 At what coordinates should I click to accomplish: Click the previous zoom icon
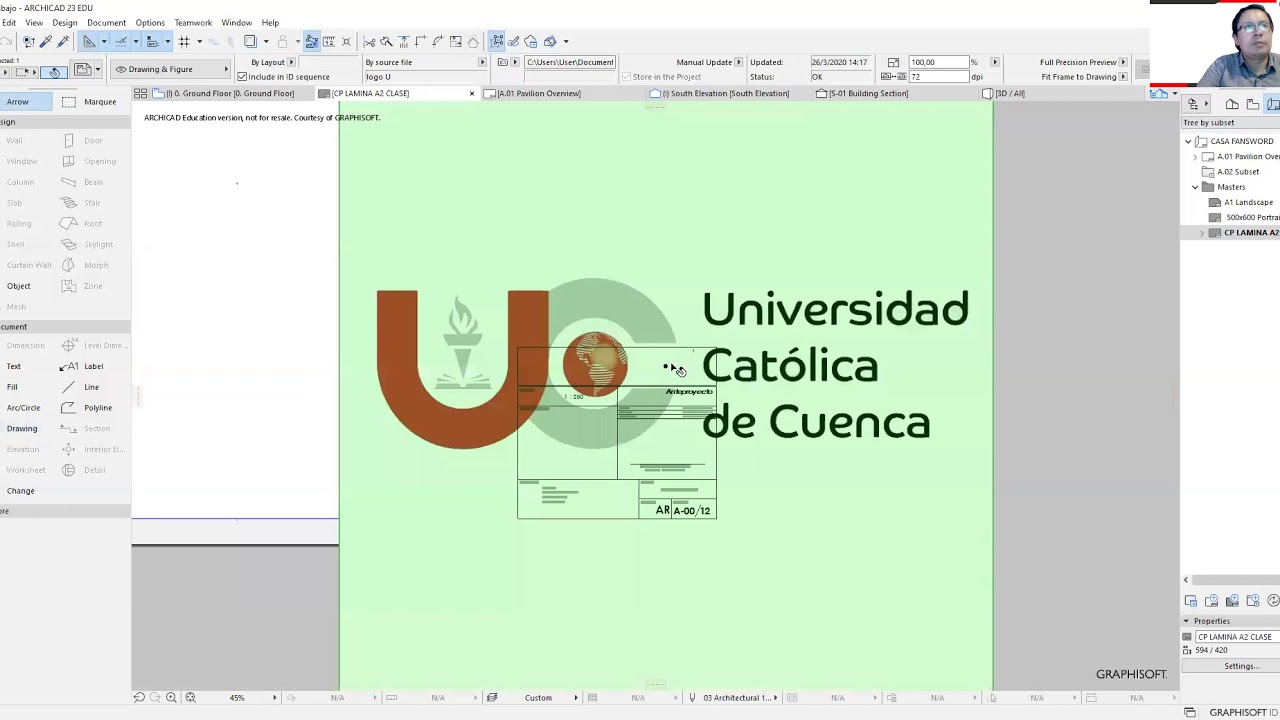[139, 697]
